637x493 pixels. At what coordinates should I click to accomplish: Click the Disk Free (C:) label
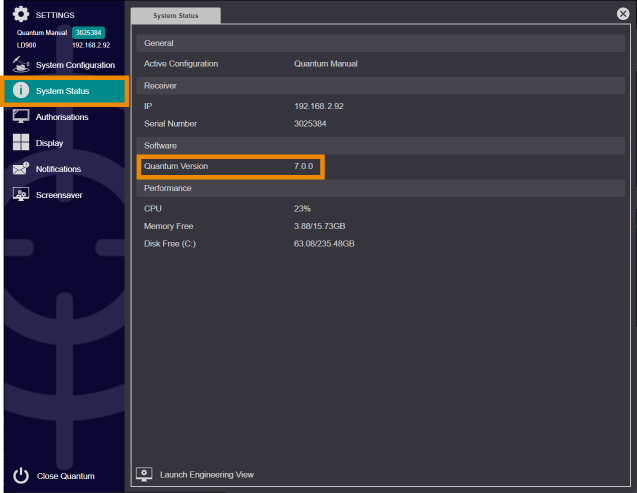(x=170, y=244)
